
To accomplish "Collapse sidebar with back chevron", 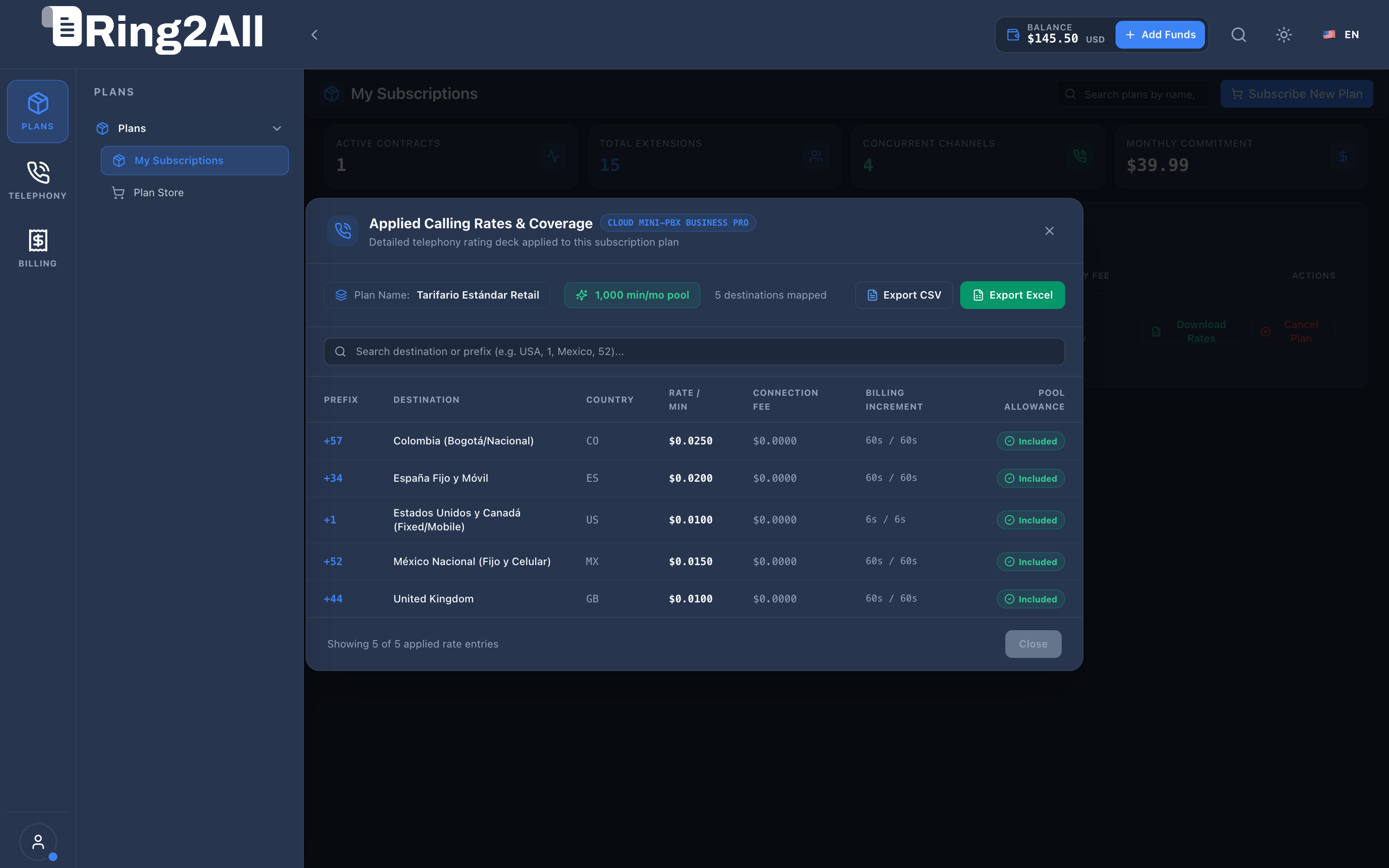I will point(314,35).
